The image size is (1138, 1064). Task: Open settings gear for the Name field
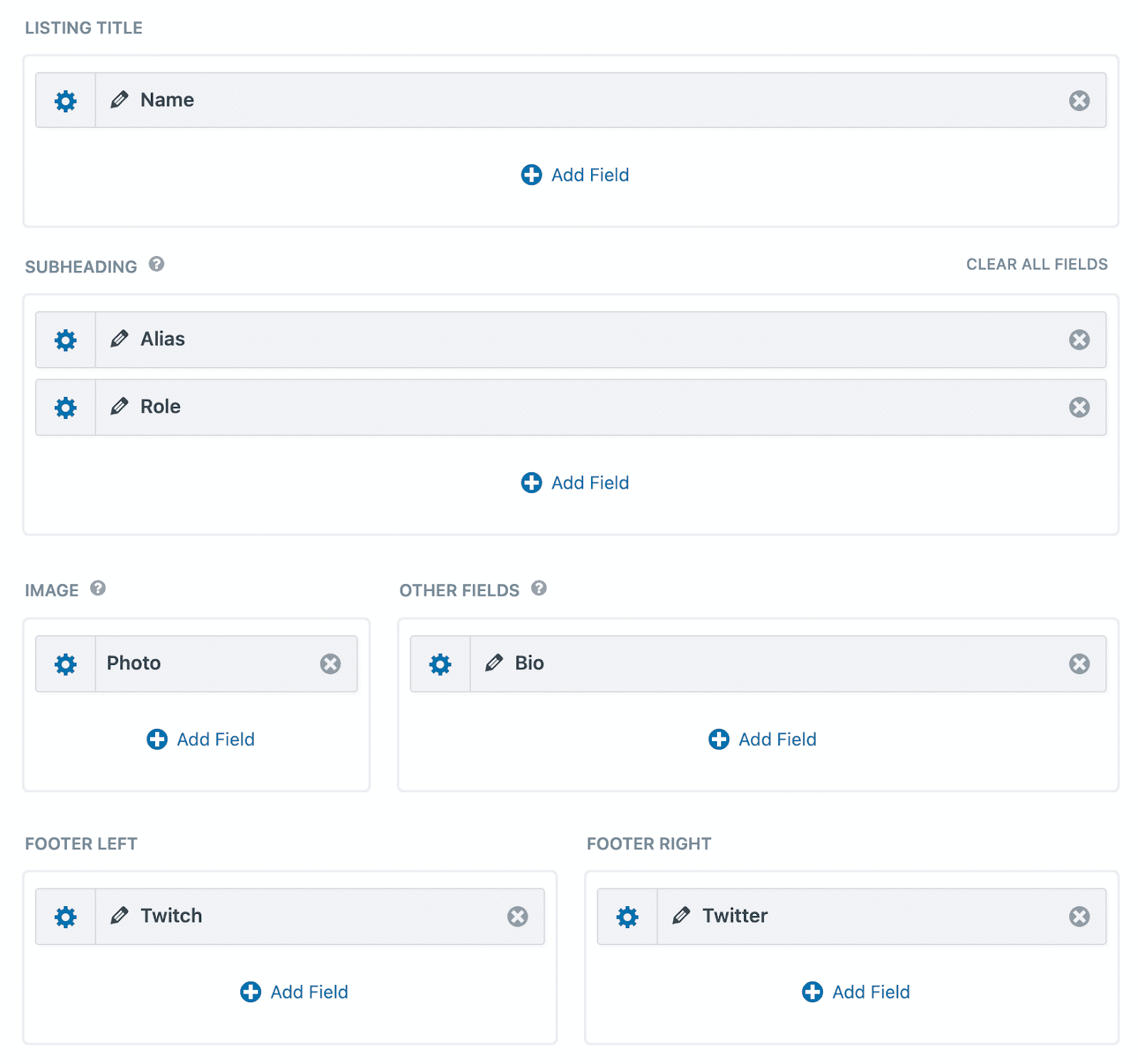click(65, 101)
